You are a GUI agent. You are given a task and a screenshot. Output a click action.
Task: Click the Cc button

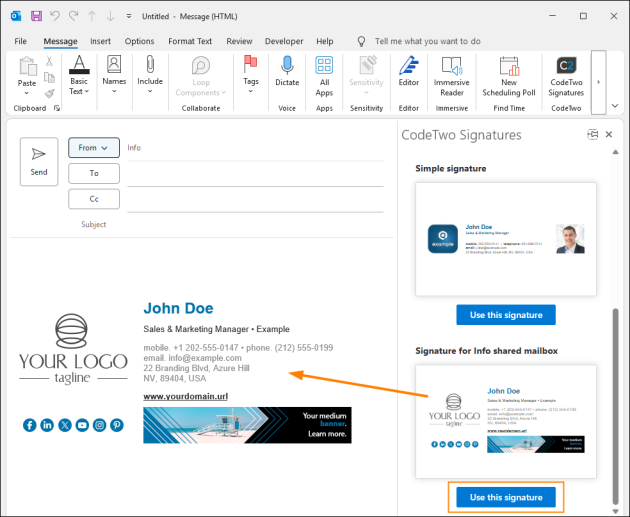pyautogui.click(x=94, y=199)
